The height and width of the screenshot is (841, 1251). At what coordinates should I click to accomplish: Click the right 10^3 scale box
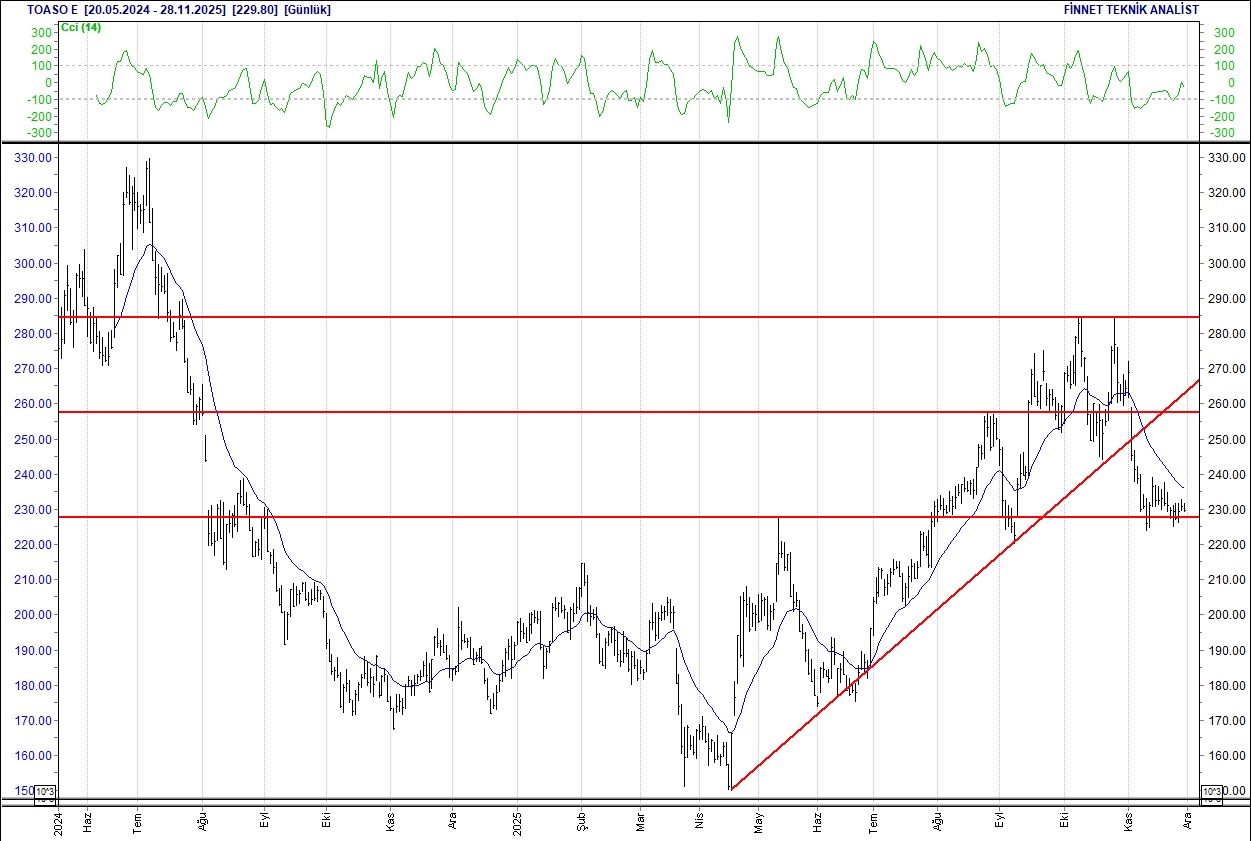(x=1211, y=794)
